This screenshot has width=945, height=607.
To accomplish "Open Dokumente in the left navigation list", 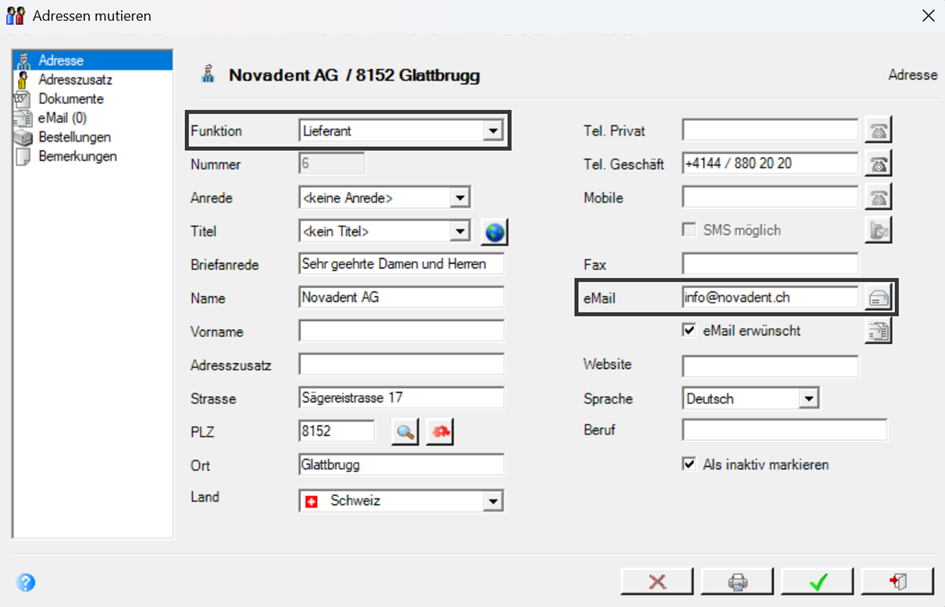I will tap(71, 99).
